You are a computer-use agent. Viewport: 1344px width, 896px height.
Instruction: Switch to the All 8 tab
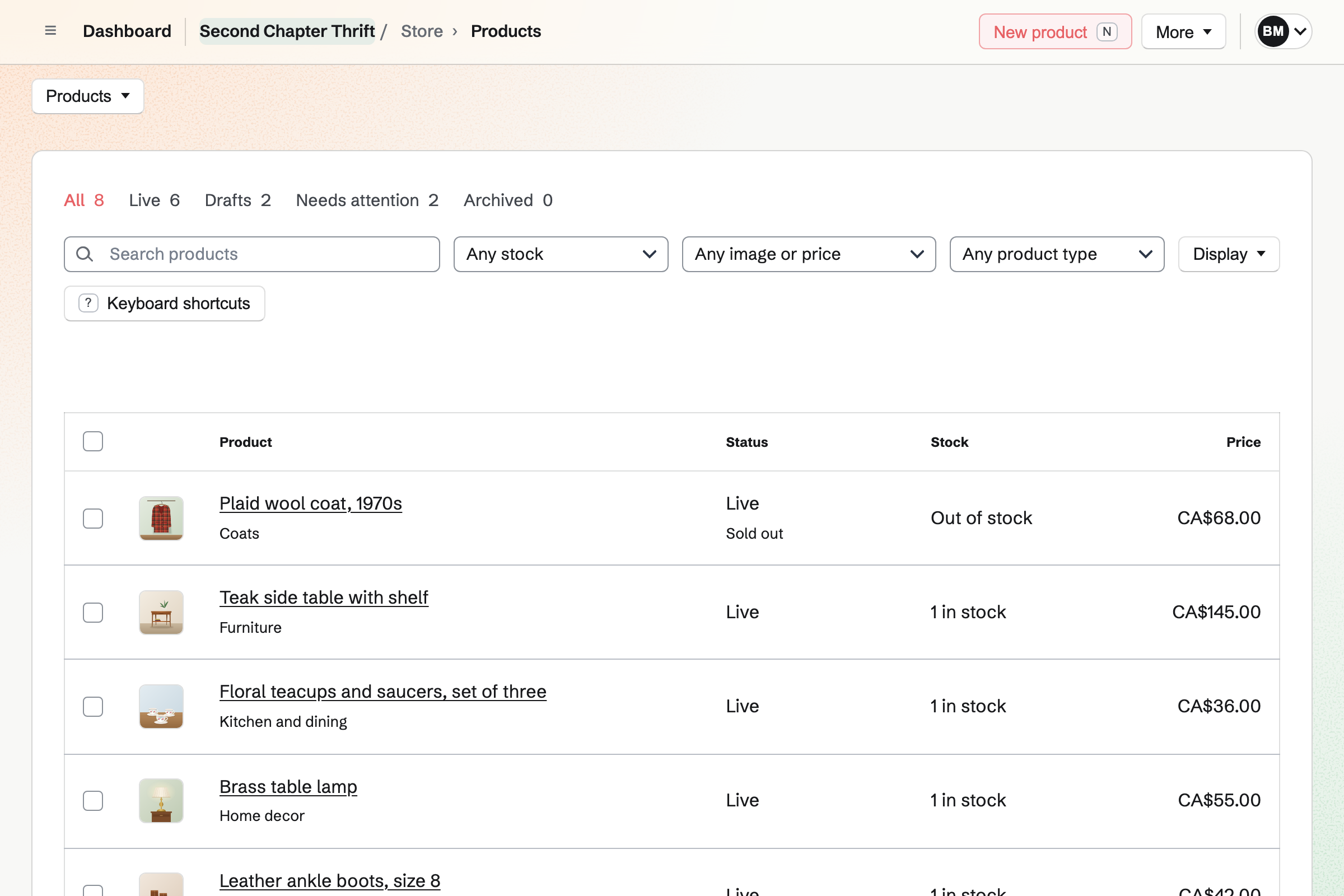[84, 200]
